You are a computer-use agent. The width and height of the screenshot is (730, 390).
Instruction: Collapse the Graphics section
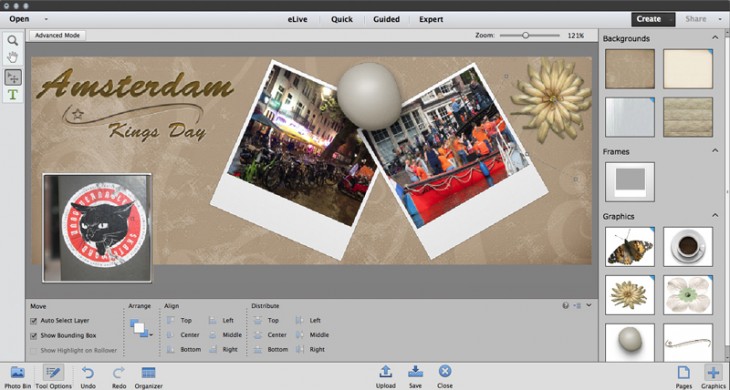coord(715,215)
